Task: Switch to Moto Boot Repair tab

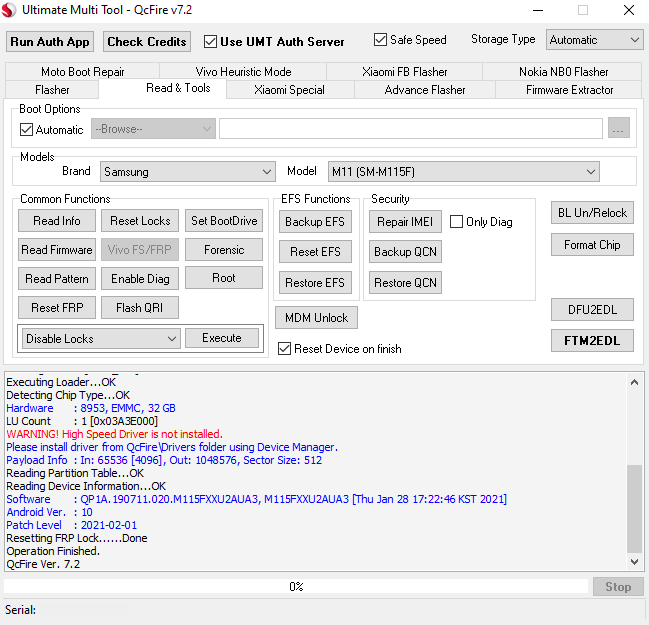Action: 82,72
